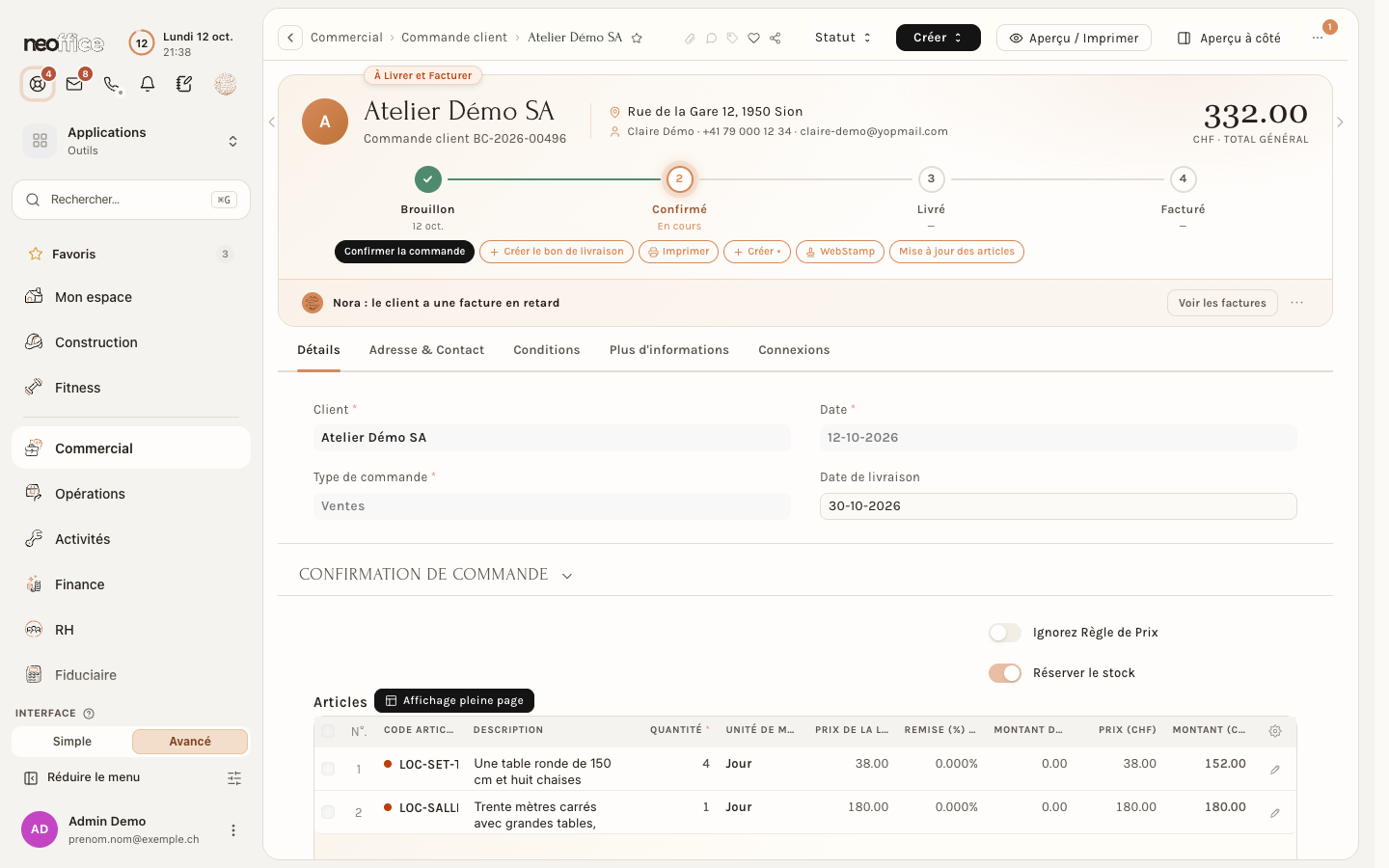Click the share icon

(x=776, y=39)
